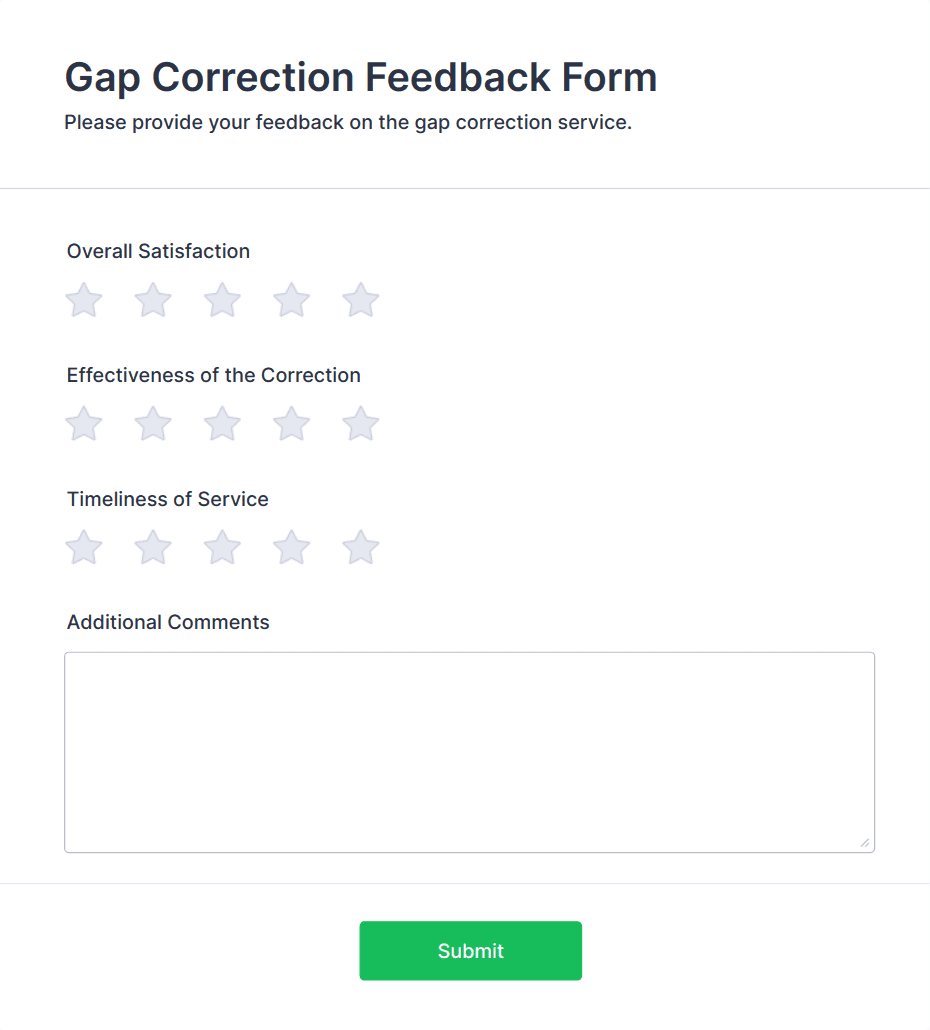Click the resize handle of the comments box
The width and height of the screenshot is (930, 1030).
pos(864,842)
